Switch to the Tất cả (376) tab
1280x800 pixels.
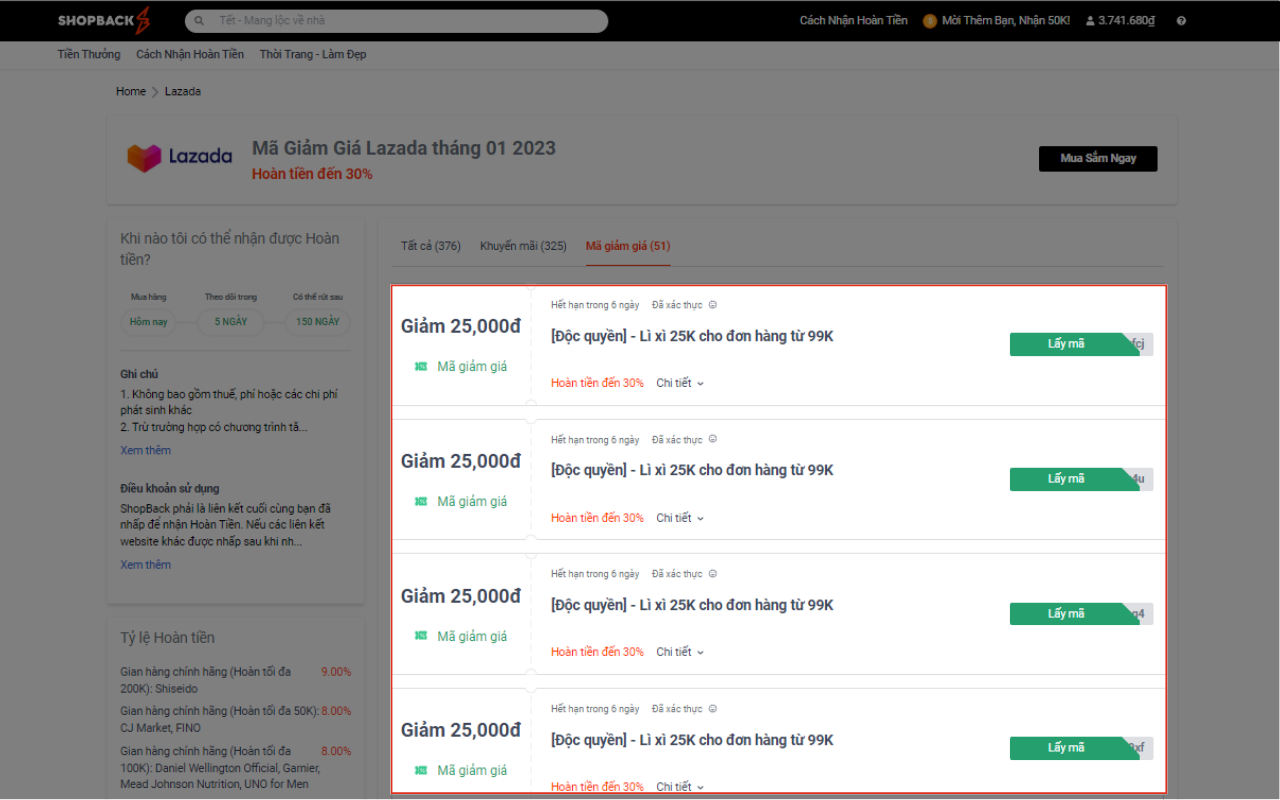pyautogui.click(x=431, y=246)
